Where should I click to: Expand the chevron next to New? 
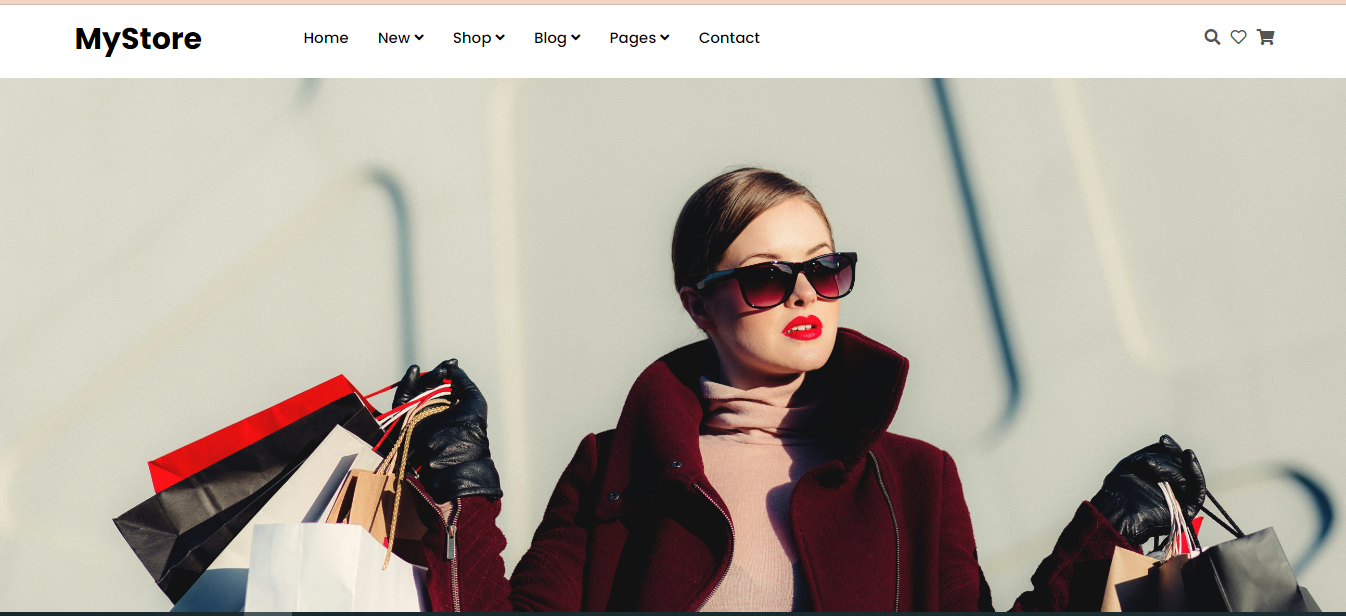[x=419, y=38]
